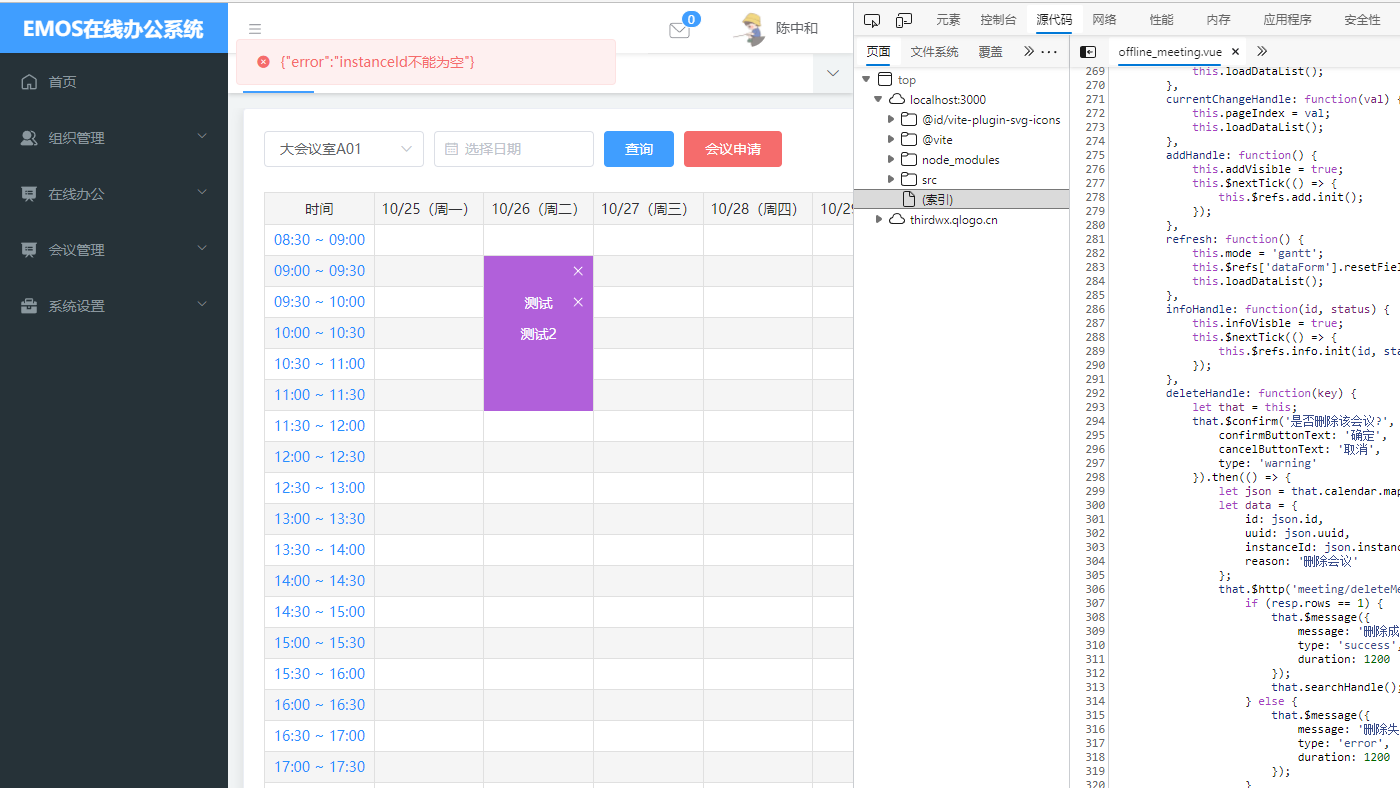Expand the 会议管理 menu chevron

[x=202, y=249]
